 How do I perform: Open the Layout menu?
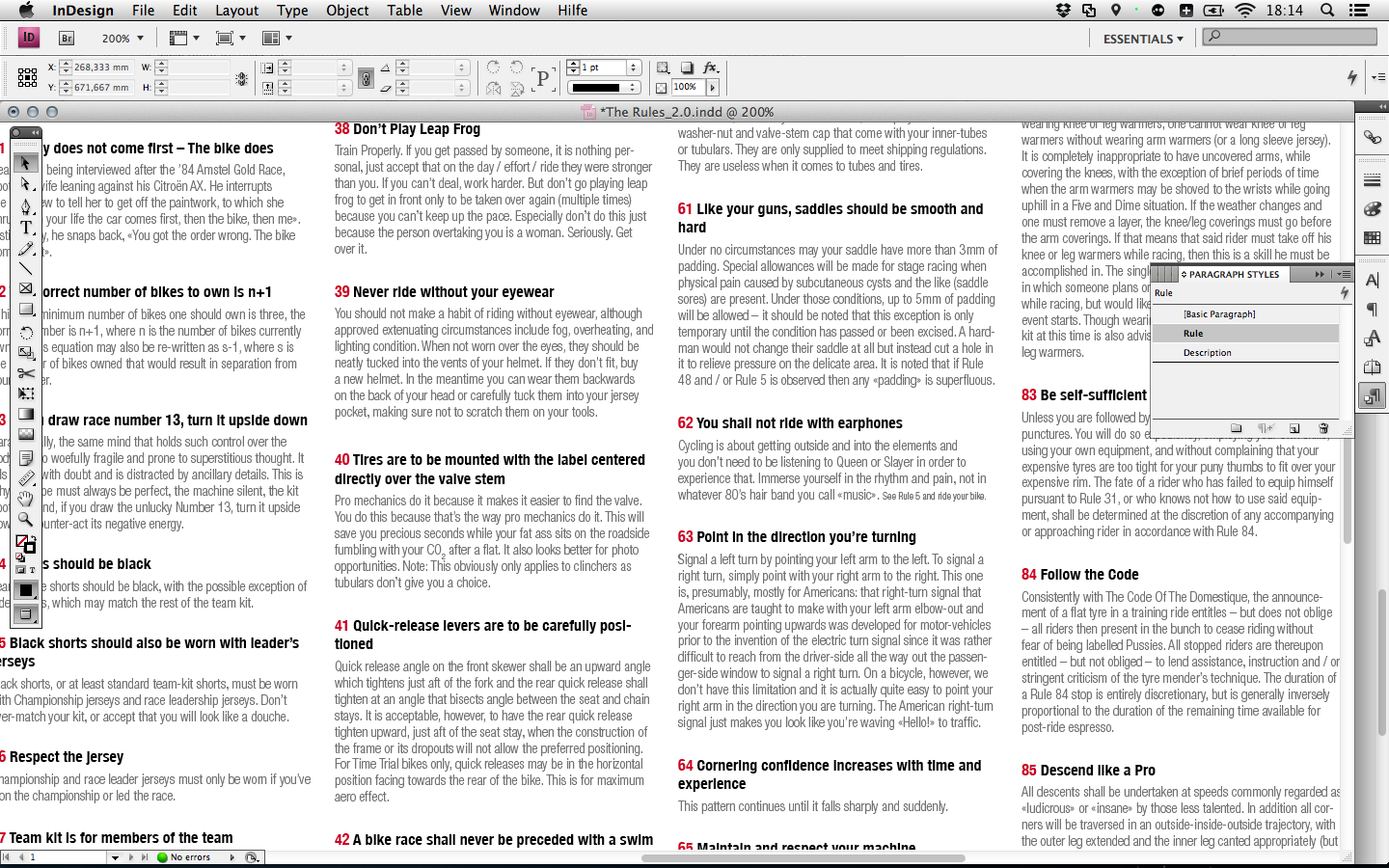[236, 11]
